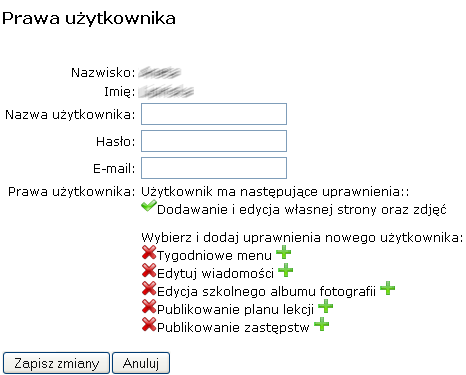Image resolution: width=466 pixels, height=375 pixels.
Task: Add Edycja szkolnego albumu fotografii permission plus
Action: pos(388,288)
